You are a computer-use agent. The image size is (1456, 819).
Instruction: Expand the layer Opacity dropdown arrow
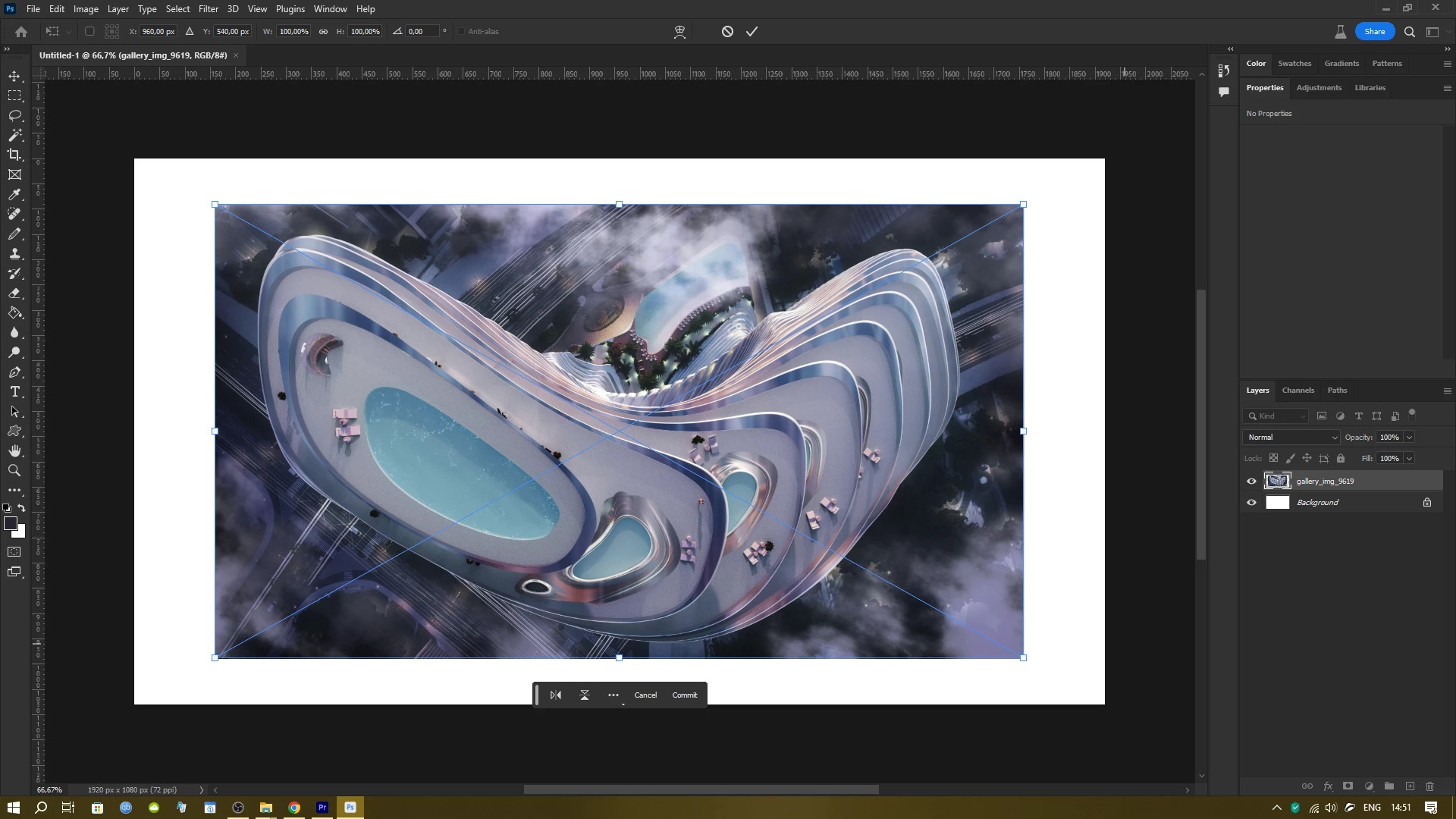(1409, 438)
